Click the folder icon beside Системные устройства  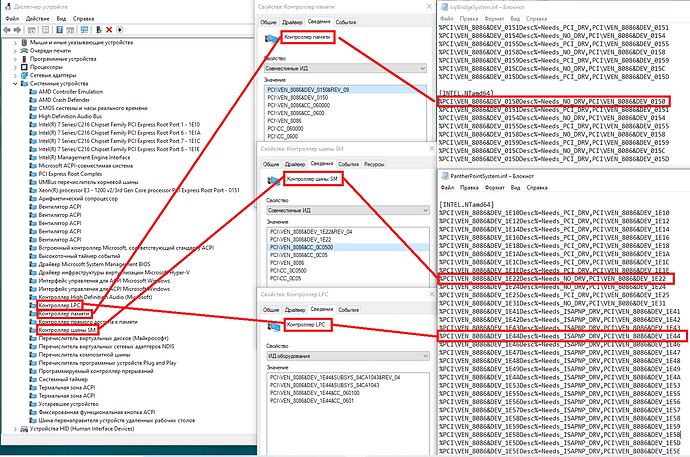coord(24,84)
